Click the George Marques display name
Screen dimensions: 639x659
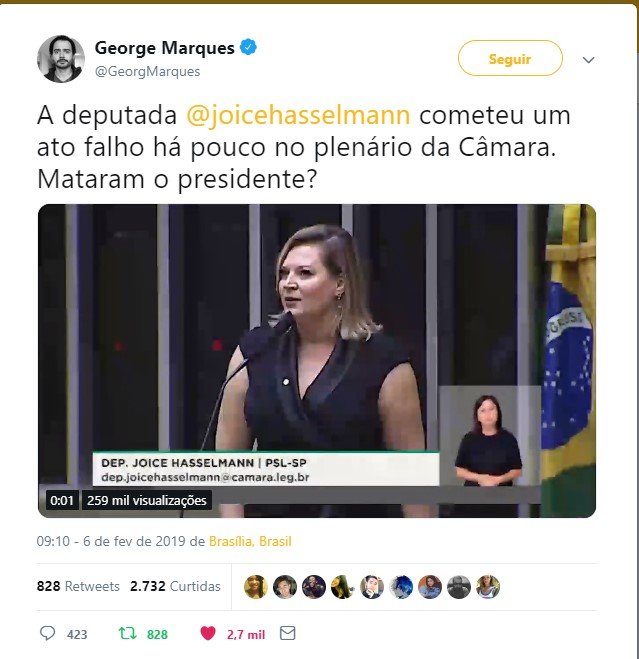click(165, 47)
